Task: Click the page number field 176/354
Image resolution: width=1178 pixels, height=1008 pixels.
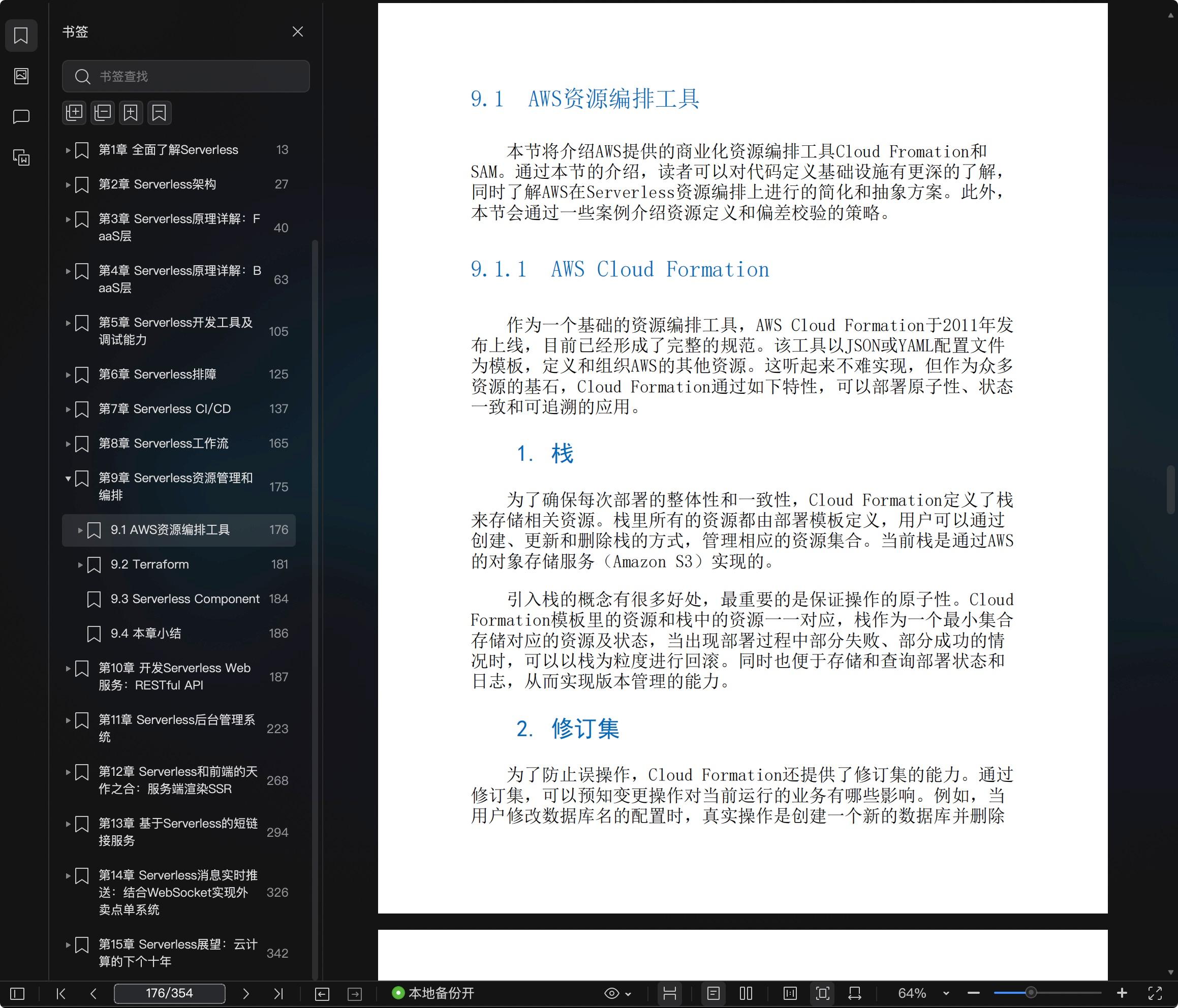Action: 169,993
